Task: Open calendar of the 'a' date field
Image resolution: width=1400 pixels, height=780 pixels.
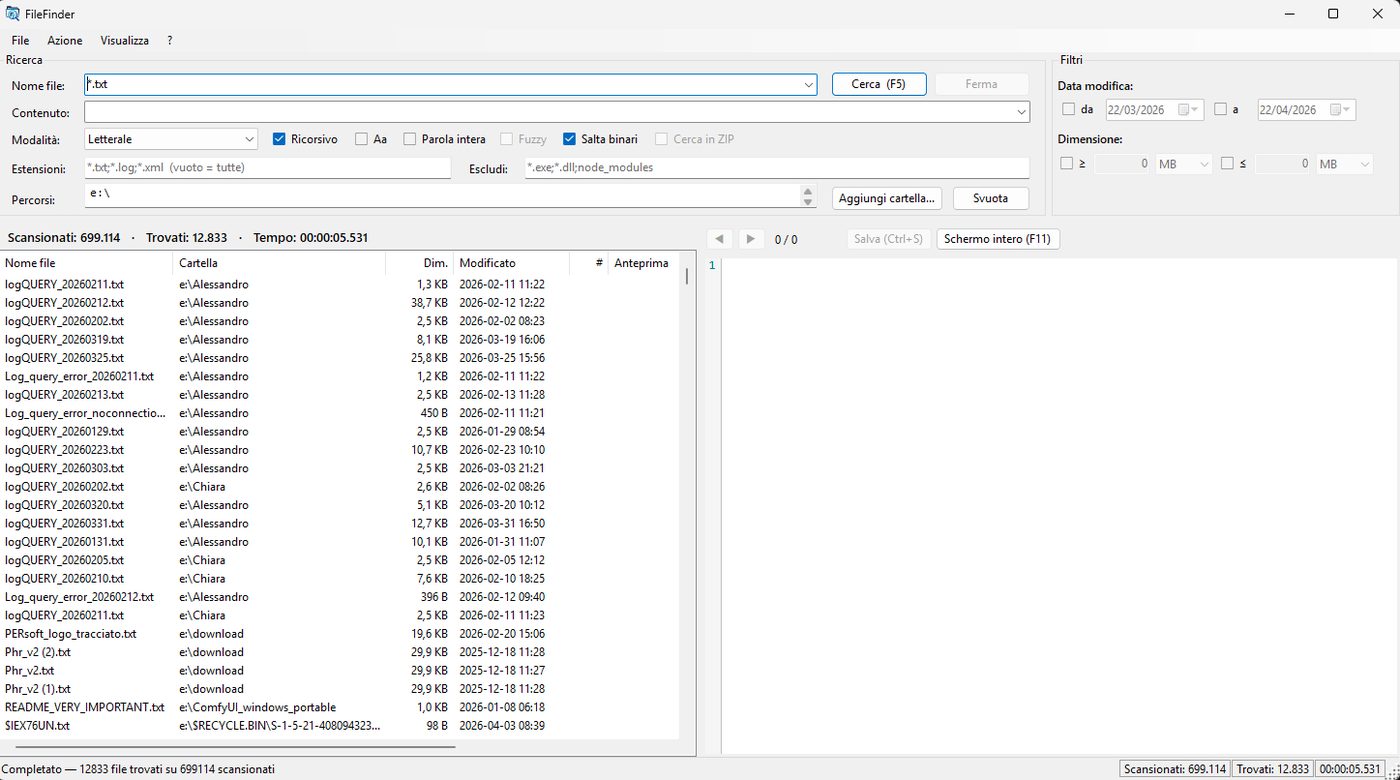Action: (1341, 110)
